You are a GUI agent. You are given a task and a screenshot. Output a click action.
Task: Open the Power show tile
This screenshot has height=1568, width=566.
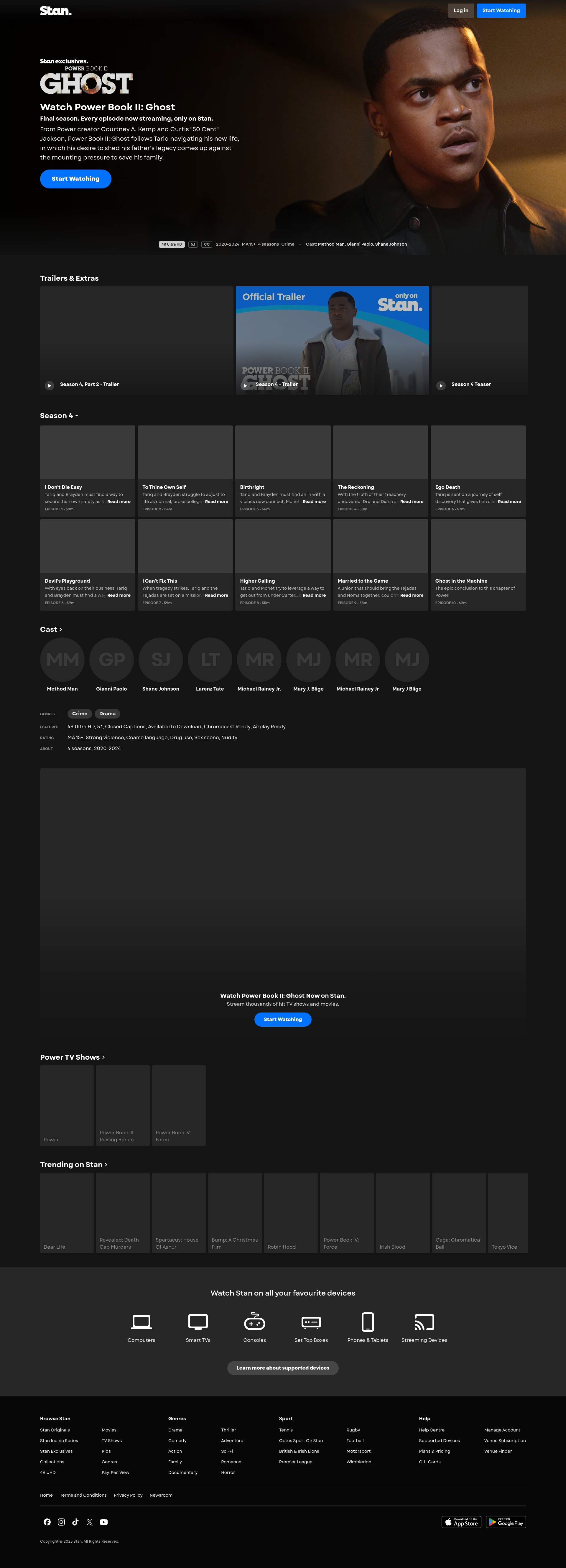point(67,1105)
